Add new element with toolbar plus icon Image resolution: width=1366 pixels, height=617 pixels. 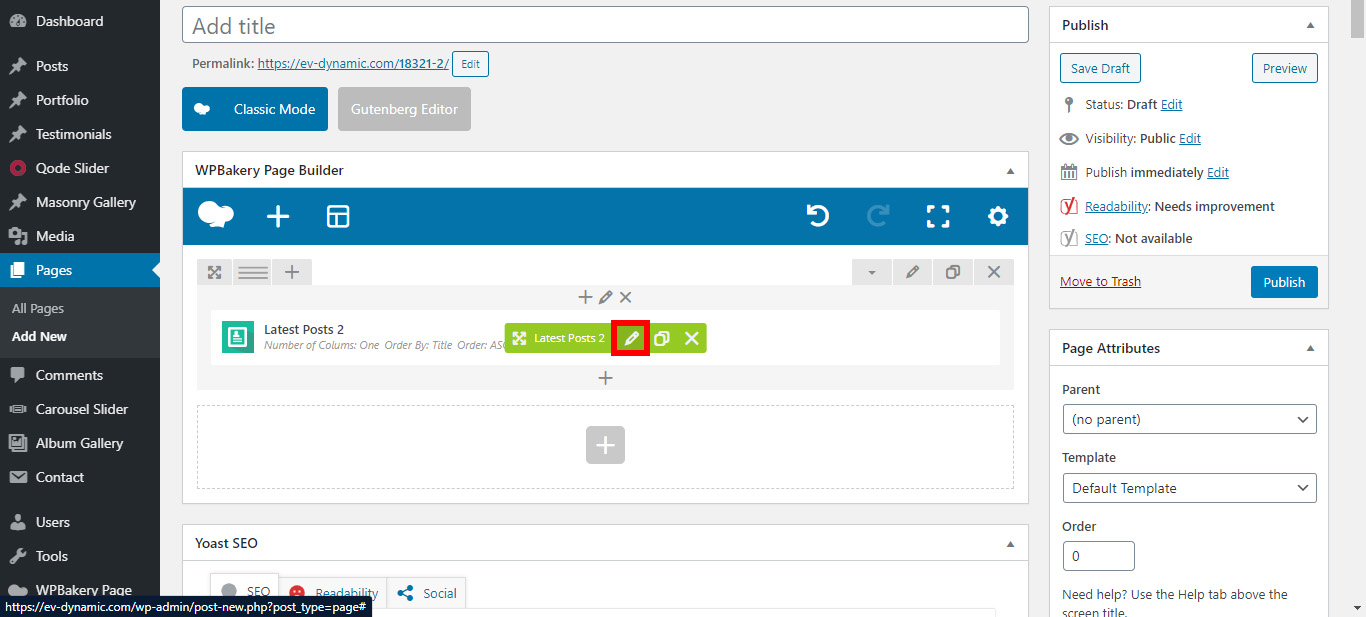[x=278, y=216]
